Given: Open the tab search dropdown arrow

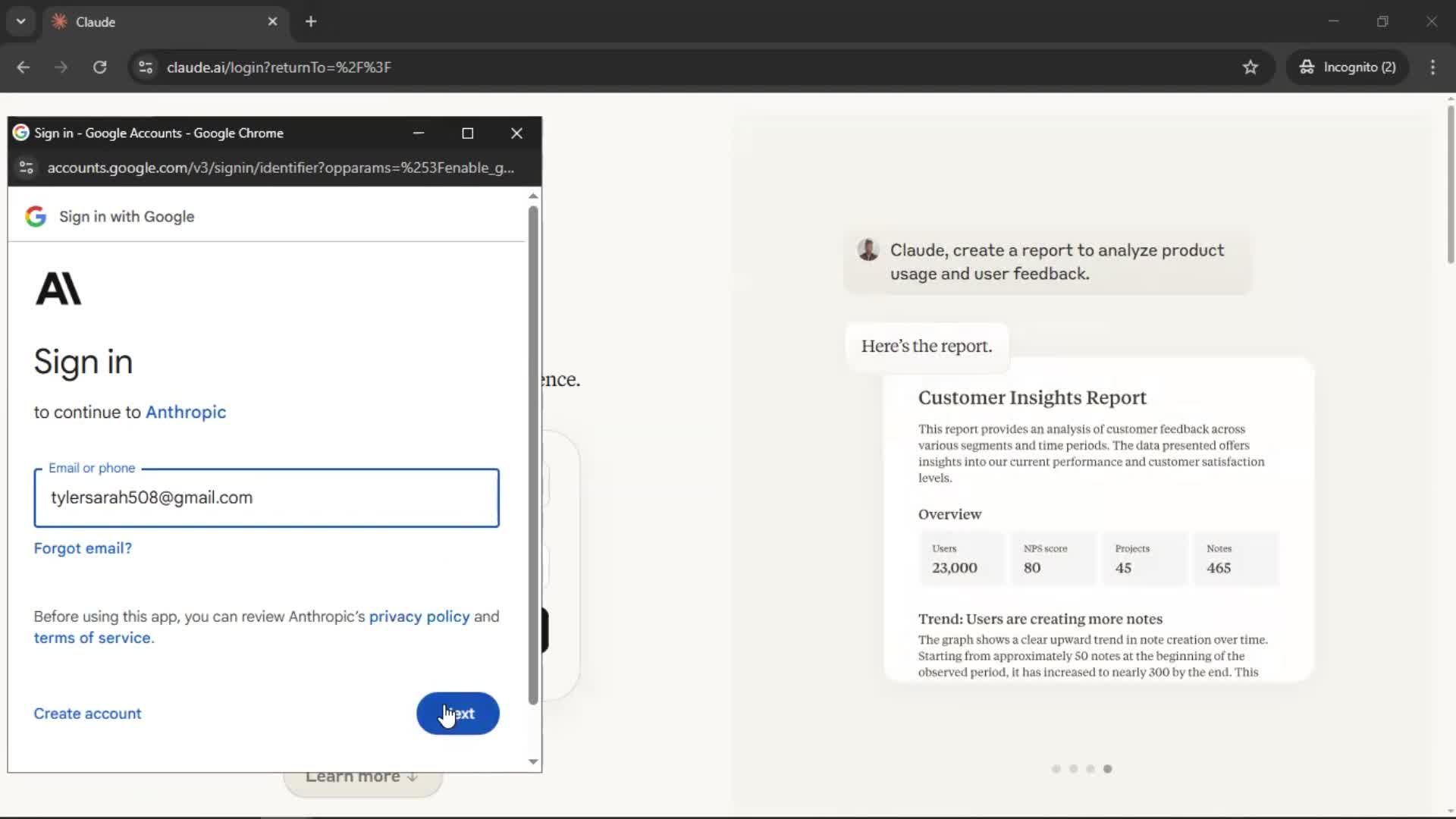Looking at the screenshot, I should [21, 21].
